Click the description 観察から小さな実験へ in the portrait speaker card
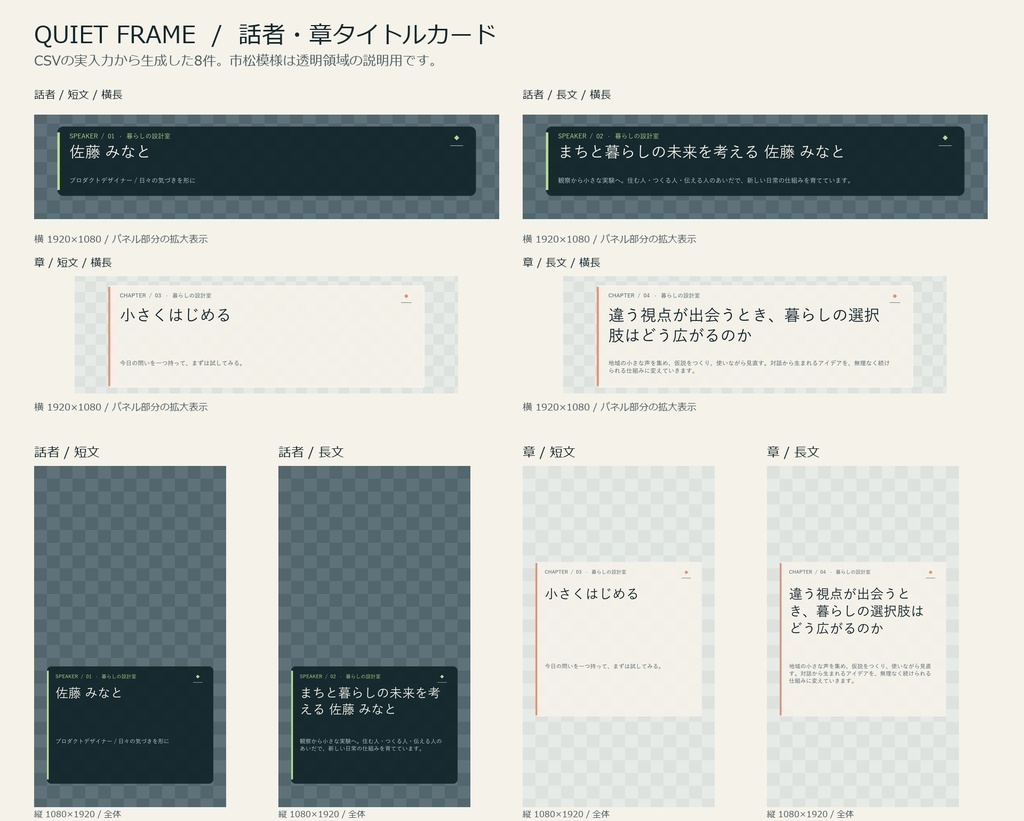 (x=371, y=745)
